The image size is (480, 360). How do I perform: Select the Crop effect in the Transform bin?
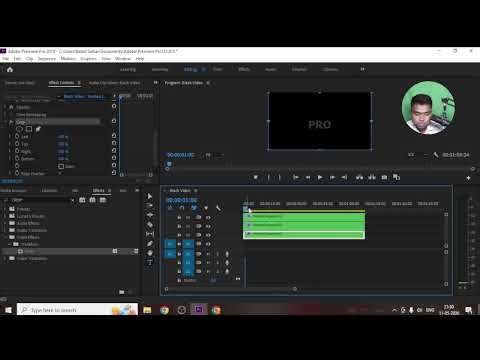click(29, 251)
